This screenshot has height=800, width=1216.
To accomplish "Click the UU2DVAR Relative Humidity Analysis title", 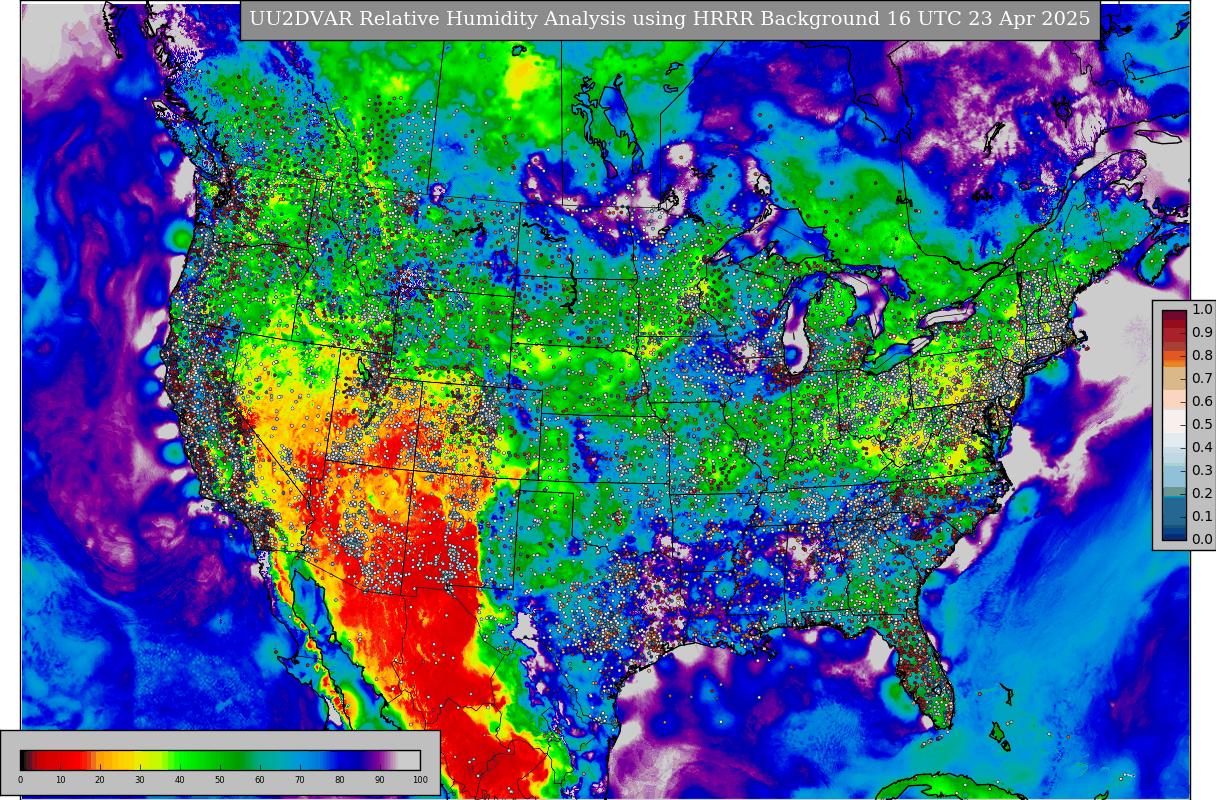I will pos(669,19).
